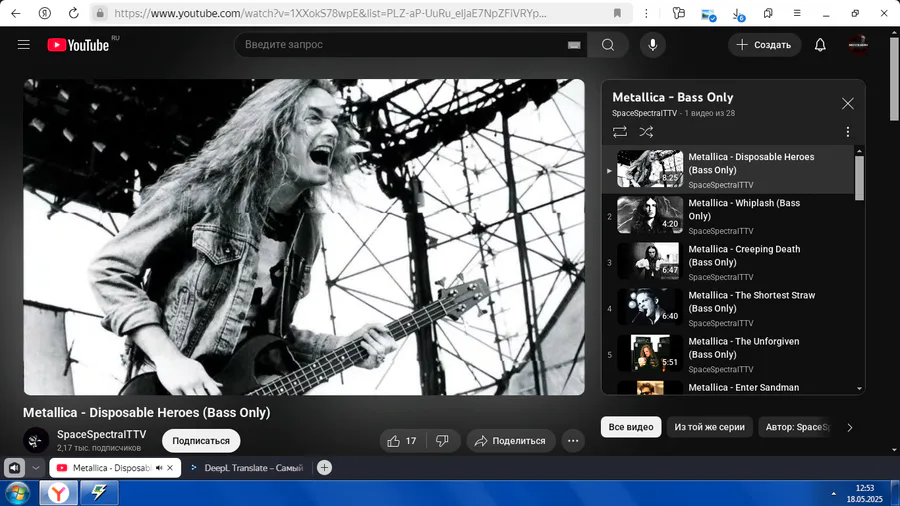This screenshot has width=900, height=506.
Task: Open the Windows Start menu
Action: click(x=17, y=493)
